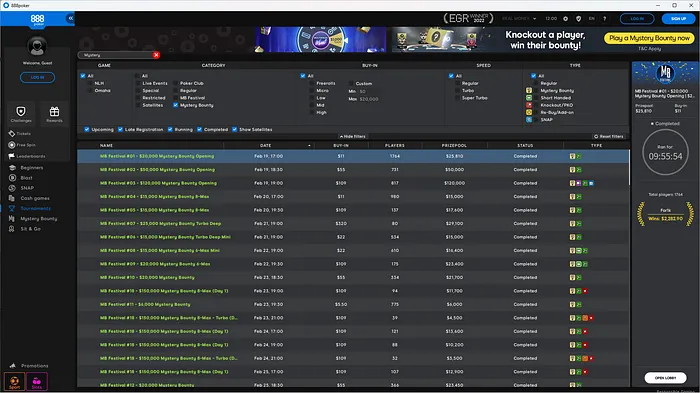
Task: Click Reset filters
Action: (608, 137)
